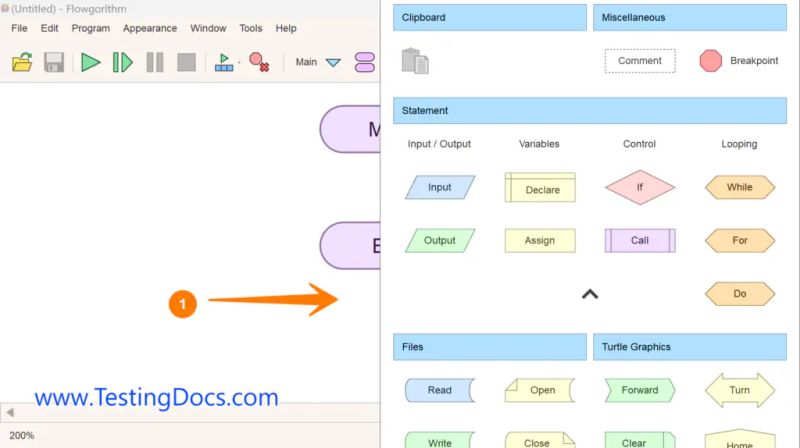Open the Edit menu

tap(49, 28)
